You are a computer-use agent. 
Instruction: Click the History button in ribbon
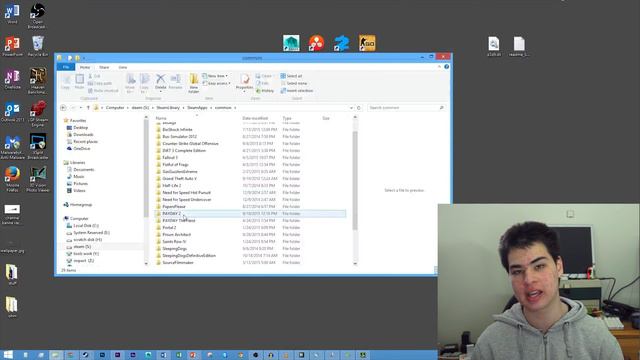(x=265, y=91)
